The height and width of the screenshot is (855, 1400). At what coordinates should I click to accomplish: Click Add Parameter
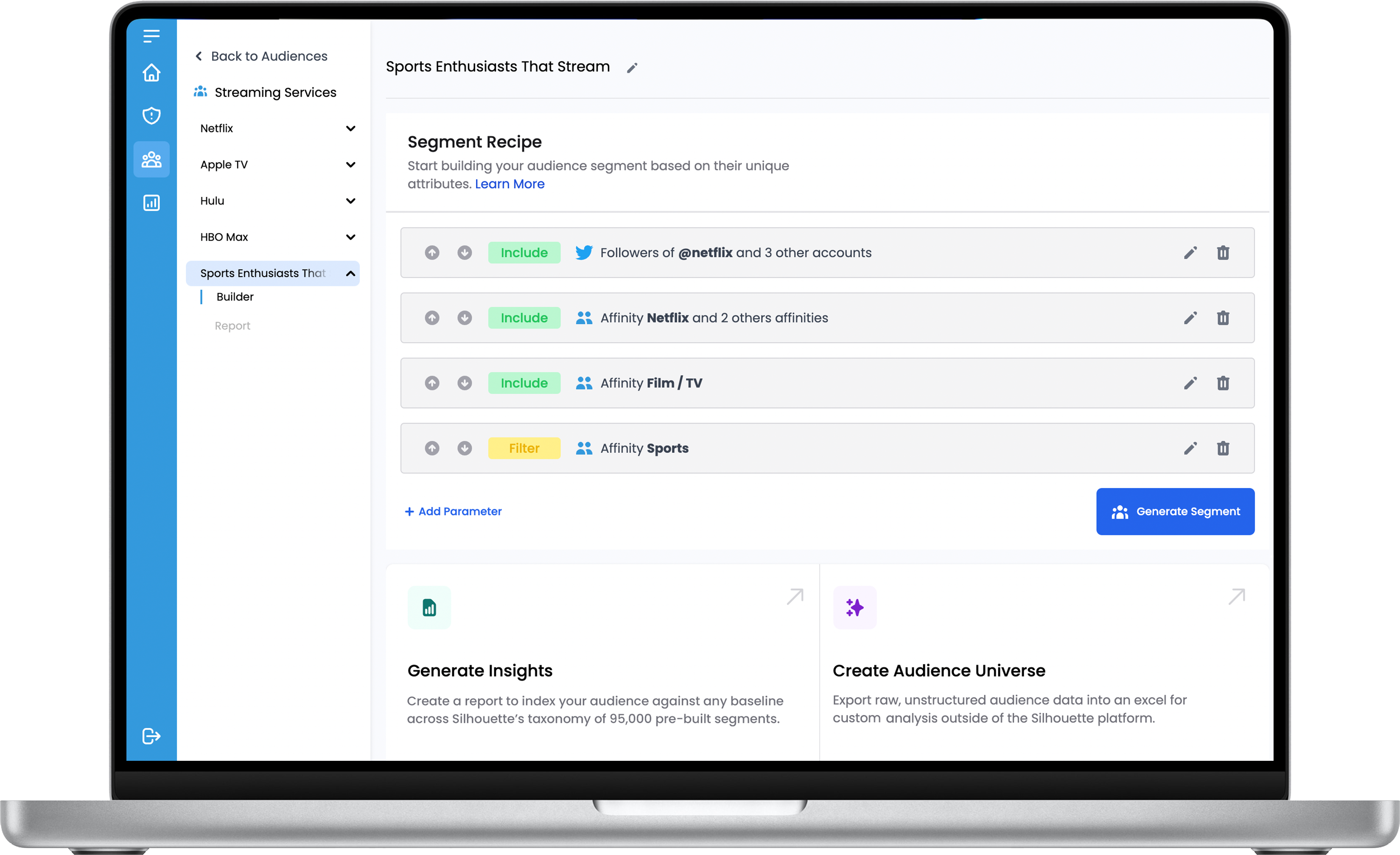453,511
